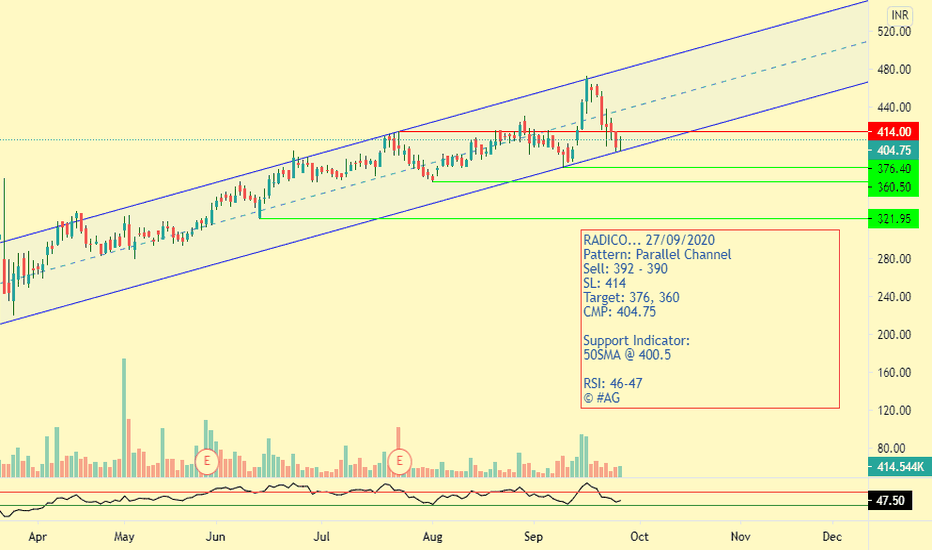This screenshot has height=550, width=932.
Task: Select the red 414.00 price label
Action: pyautogui.click(x=893, y=131)
